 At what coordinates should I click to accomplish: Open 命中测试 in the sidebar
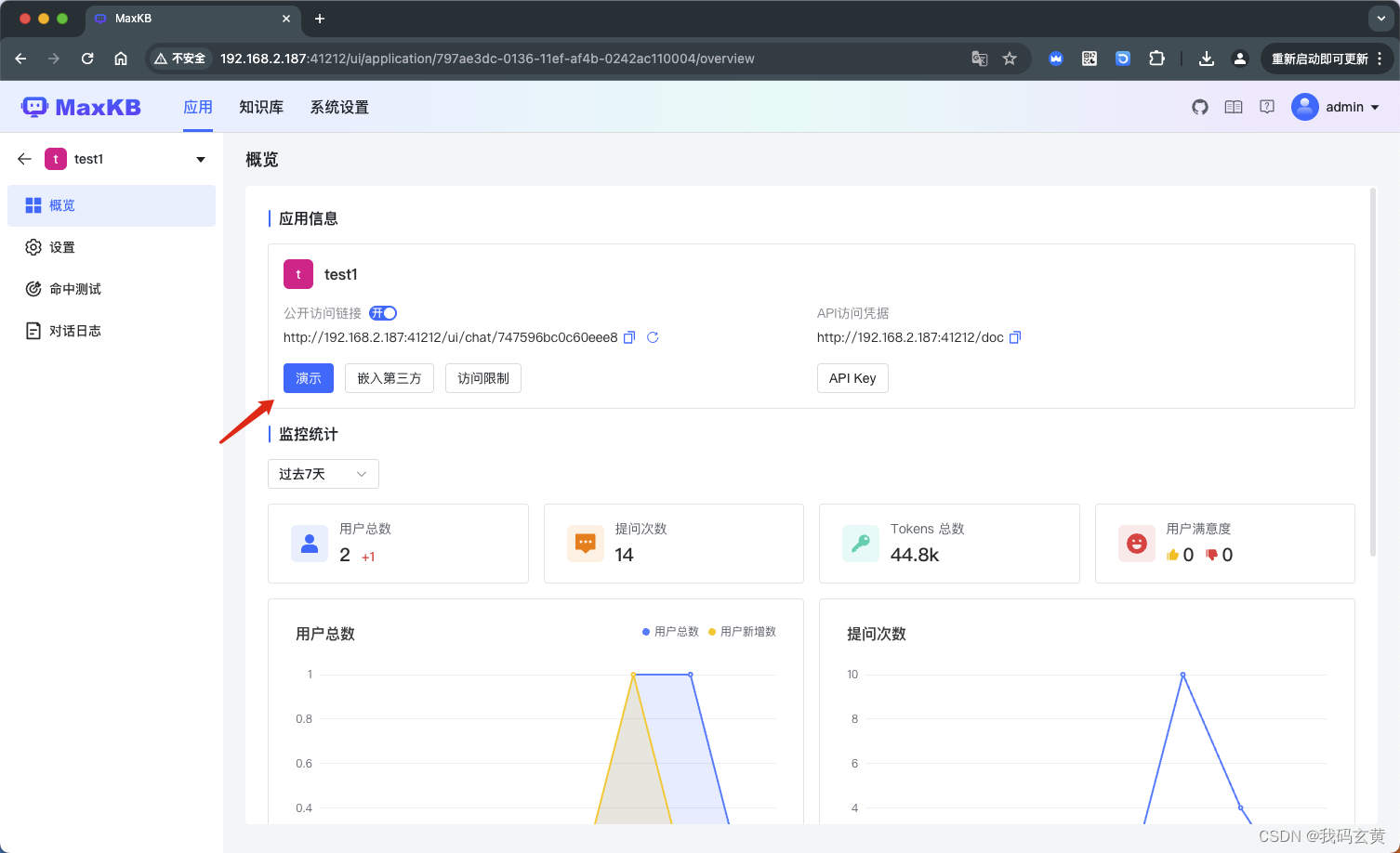point(112,289)
